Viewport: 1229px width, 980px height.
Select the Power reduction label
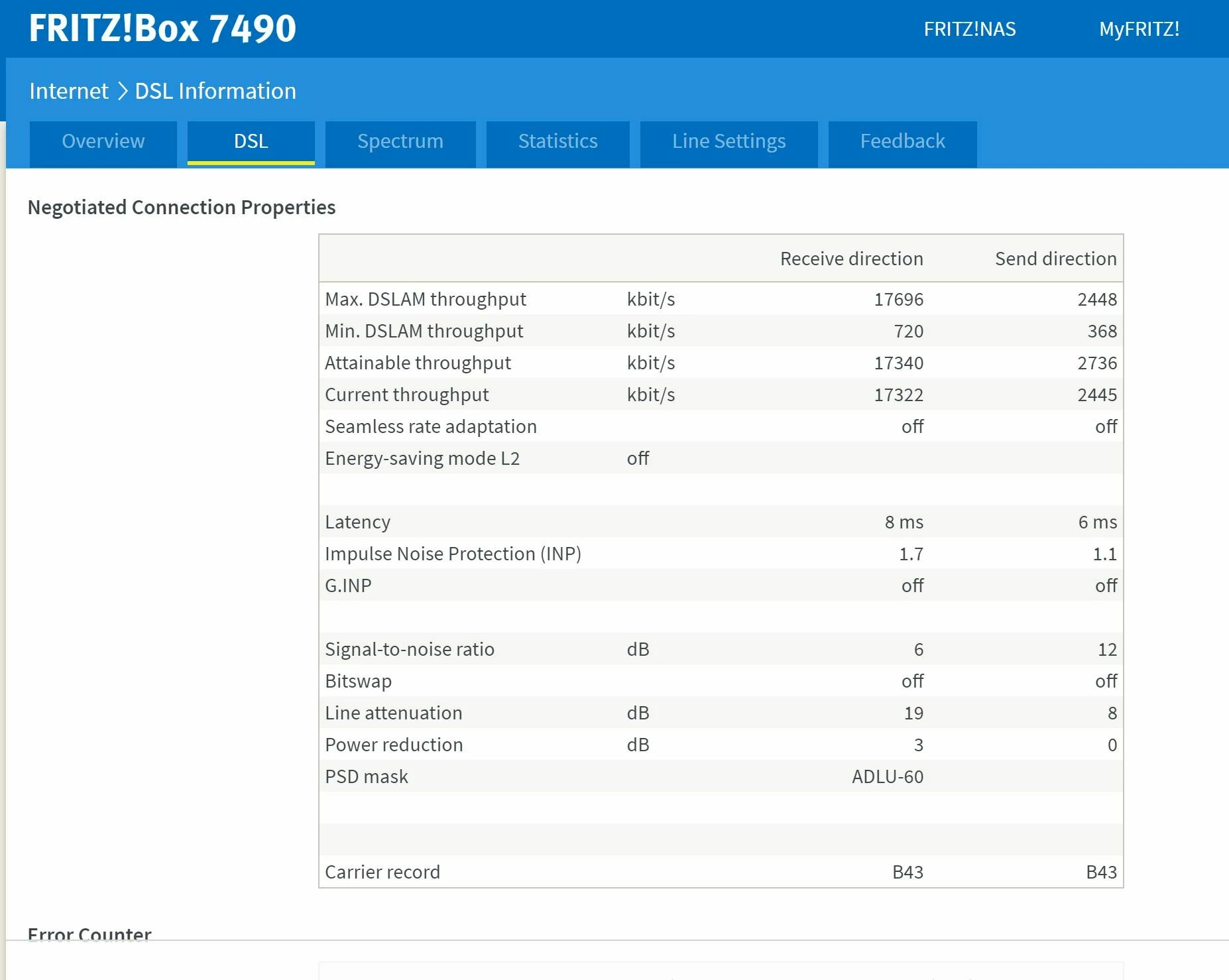pos(394,745)
